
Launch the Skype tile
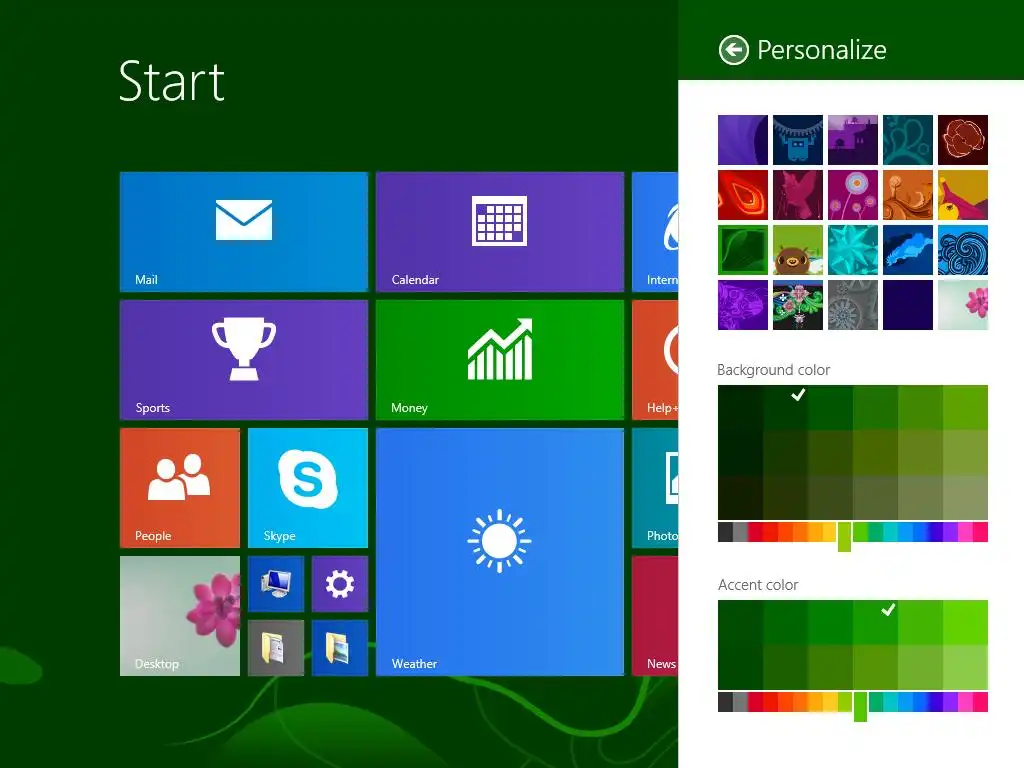click(x=308, y=488)
